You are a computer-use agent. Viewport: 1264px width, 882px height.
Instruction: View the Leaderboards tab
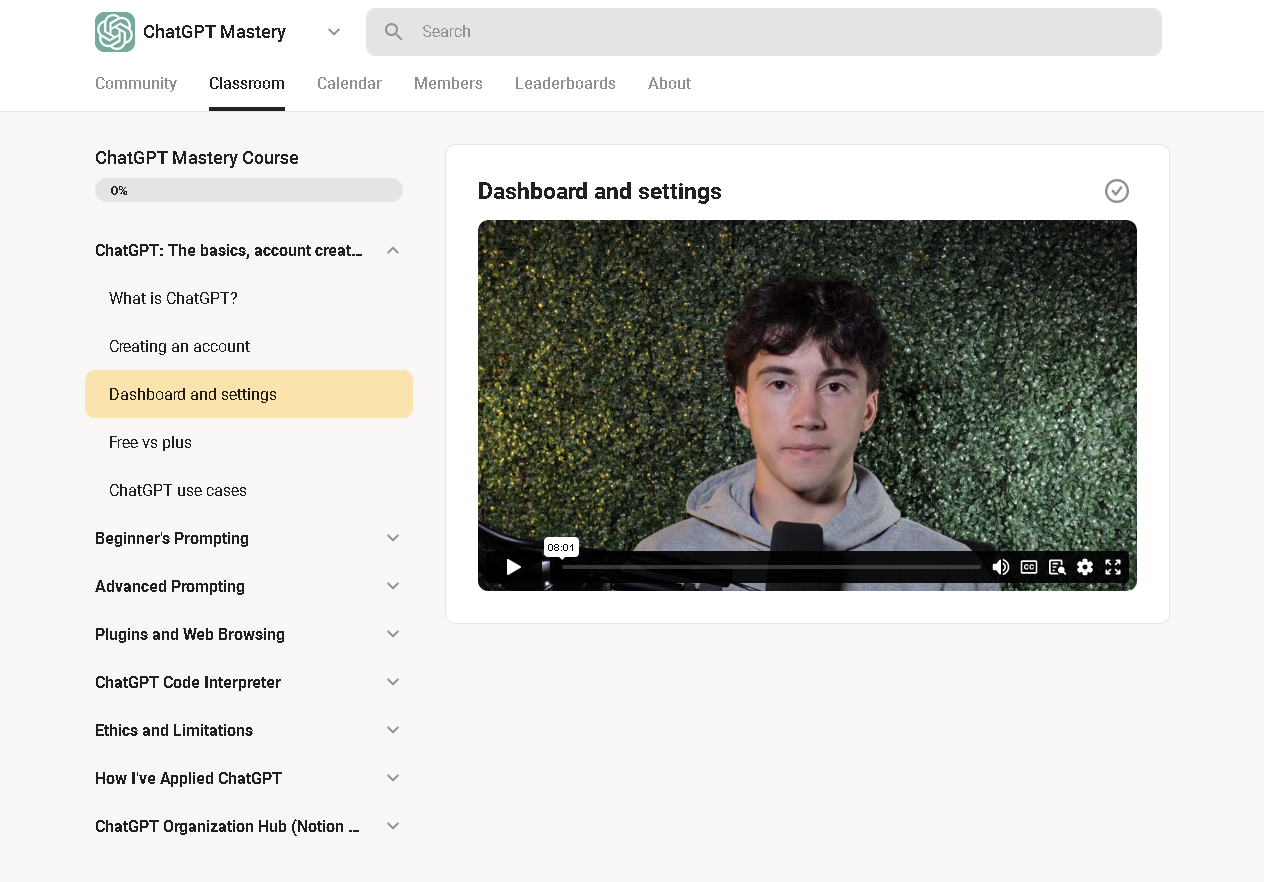tap(565, 84)
